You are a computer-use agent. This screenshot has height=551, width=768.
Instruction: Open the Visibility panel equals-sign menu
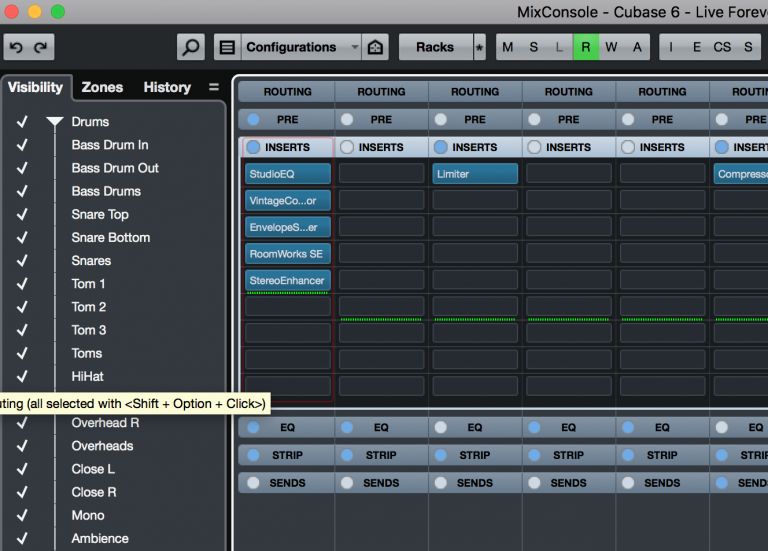(x=213, y=87)
